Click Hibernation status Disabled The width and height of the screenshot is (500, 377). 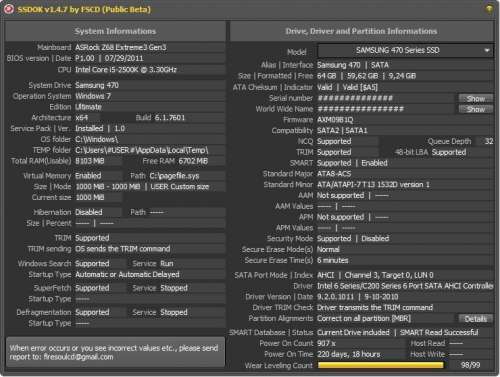pos(89,212)
